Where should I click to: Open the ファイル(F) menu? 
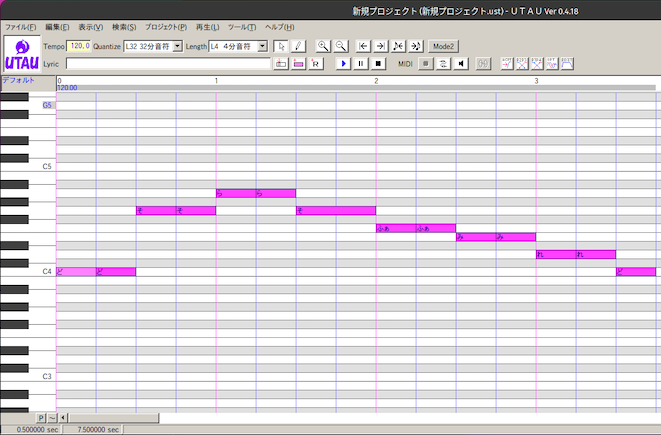[20, 26]
